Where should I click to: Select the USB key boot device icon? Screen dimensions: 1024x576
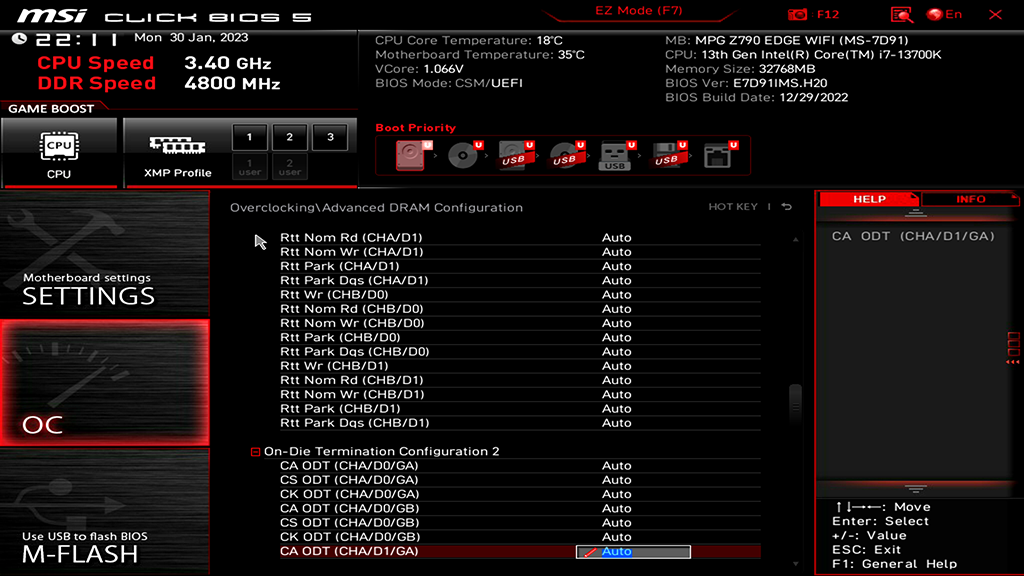pos(615,154)
